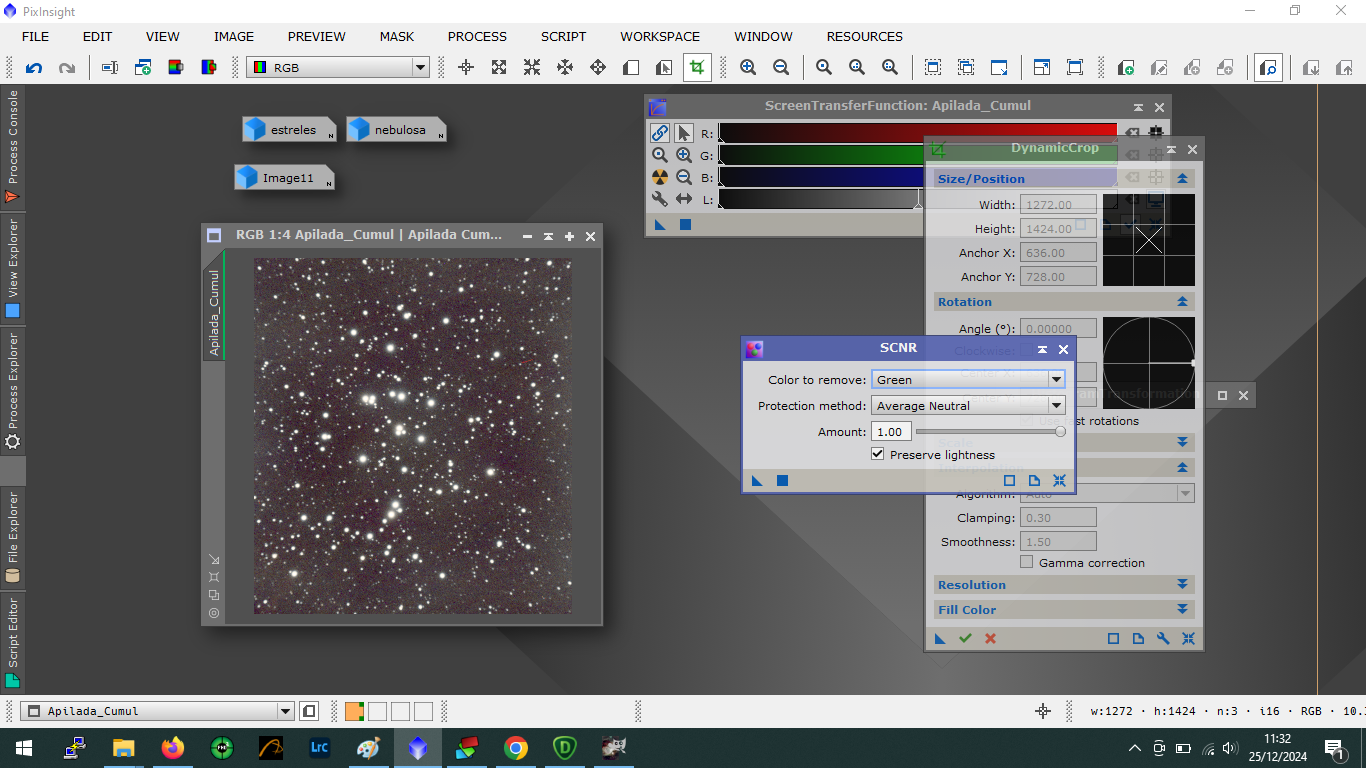Image resolution: width=1366 pixels, height=768 pixels.
Task: Open the estreles process icon
Action: pos(290,130)
